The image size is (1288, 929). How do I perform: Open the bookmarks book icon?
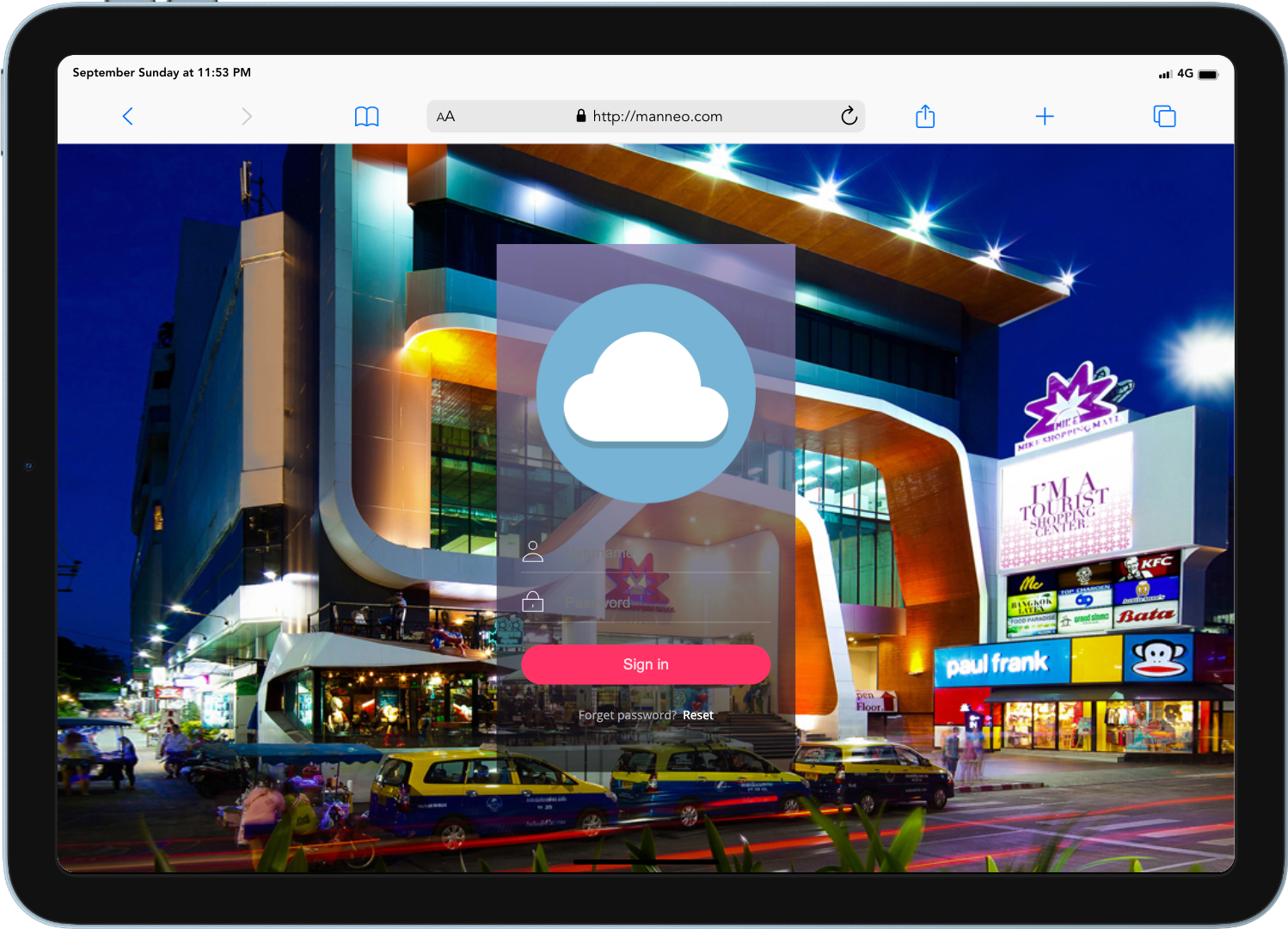coord(367,117)
